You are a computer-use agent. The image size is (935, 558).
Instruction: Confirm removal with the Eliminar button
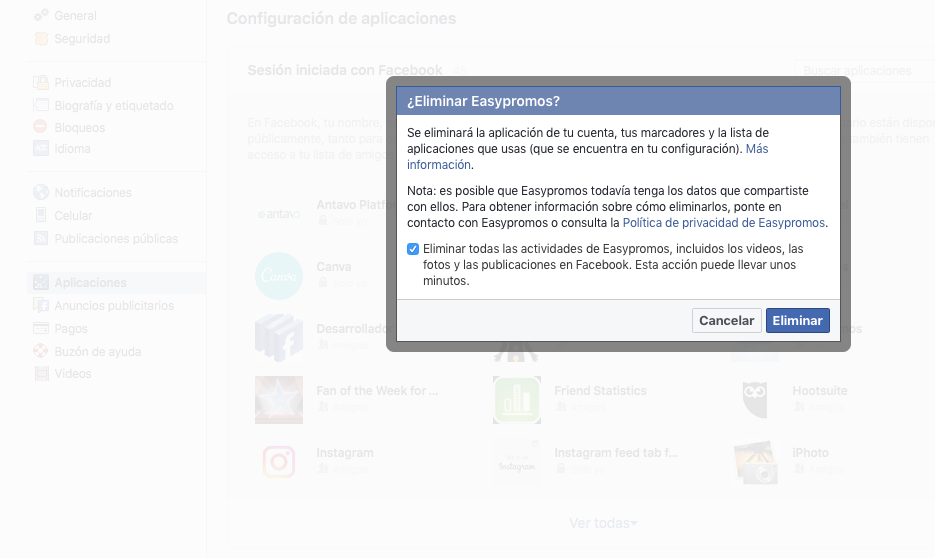pyautogui.click(x=797, y=320)
